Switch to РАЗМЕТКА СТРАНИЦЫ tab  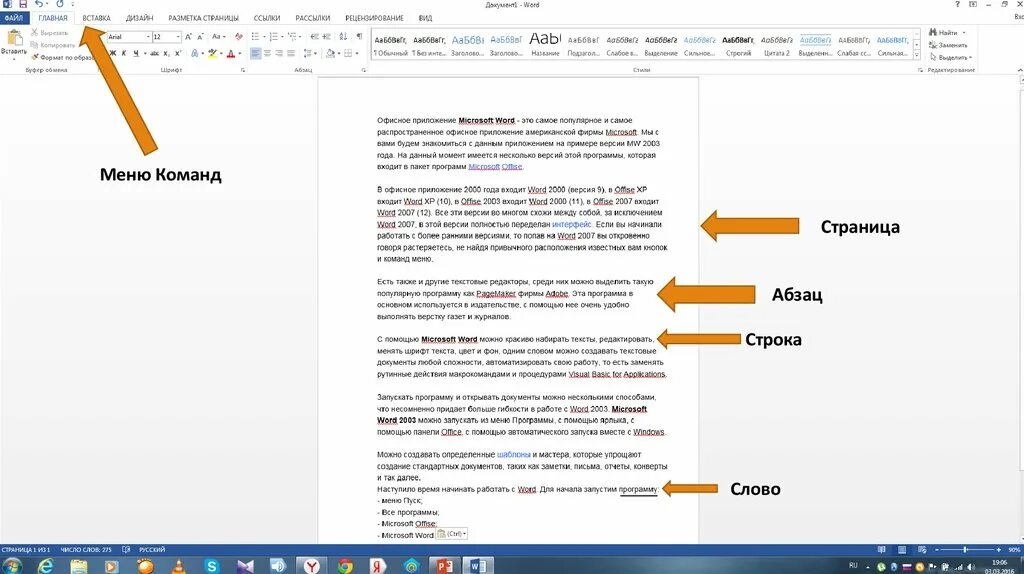pos(204,18)
